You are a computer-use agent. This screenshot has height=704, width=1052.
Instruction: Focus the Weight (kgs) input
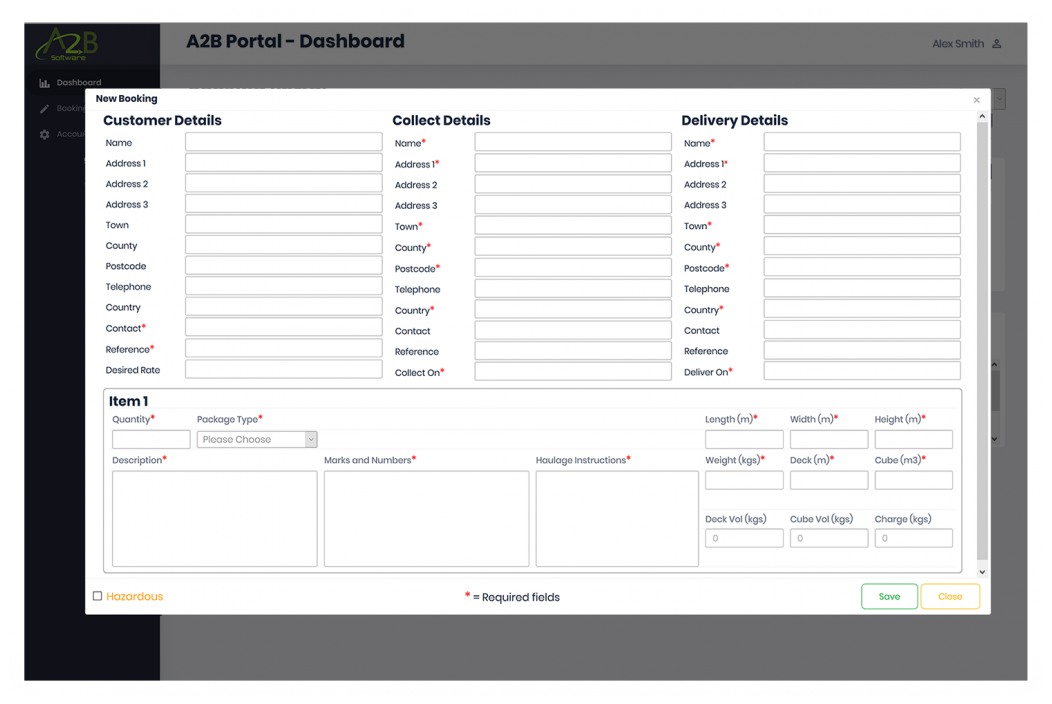(743, 480)
